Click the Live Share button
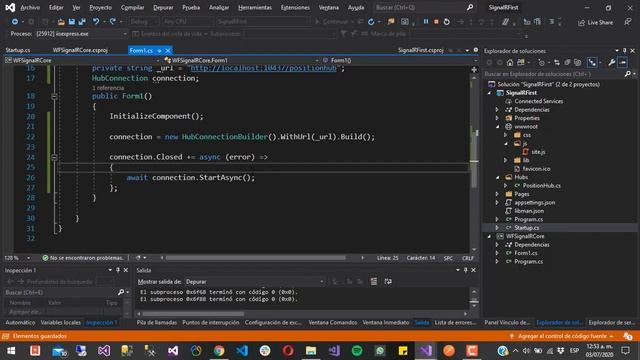The height and width of the screenshot is (360, 640). (596, 22)
